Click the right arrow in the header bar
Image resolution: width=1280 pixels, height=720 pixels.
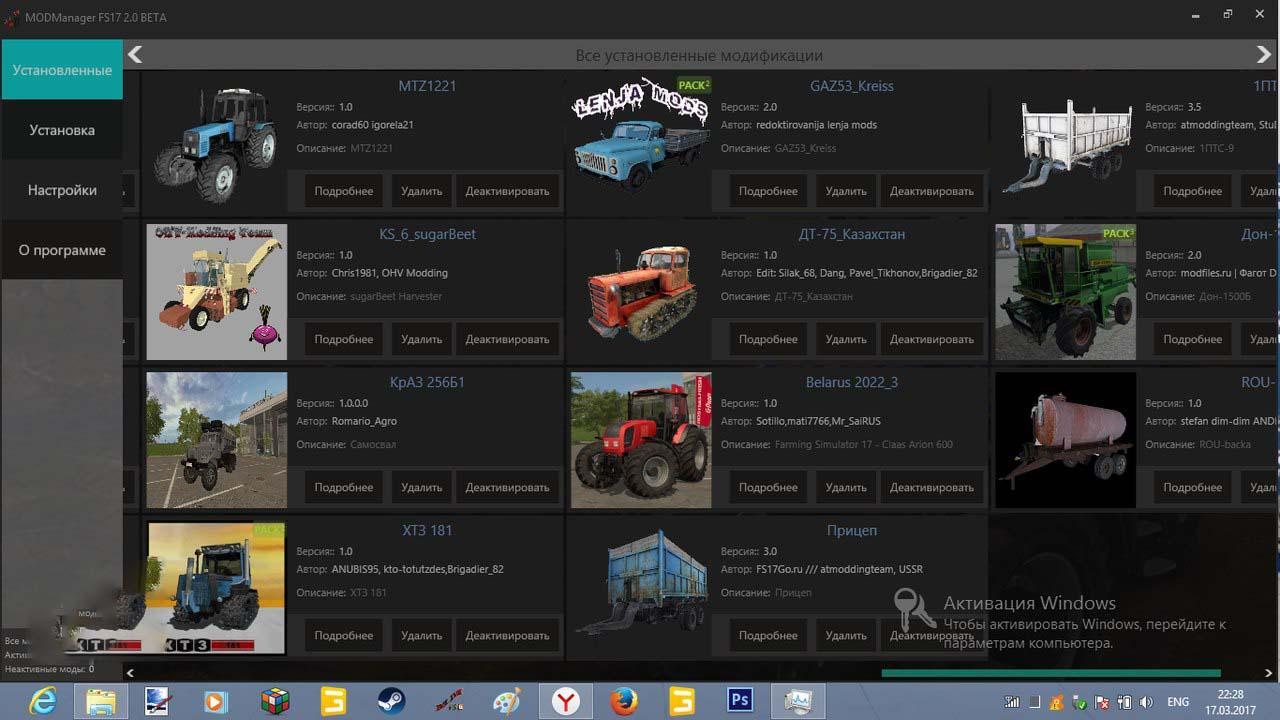point(1264,55)
